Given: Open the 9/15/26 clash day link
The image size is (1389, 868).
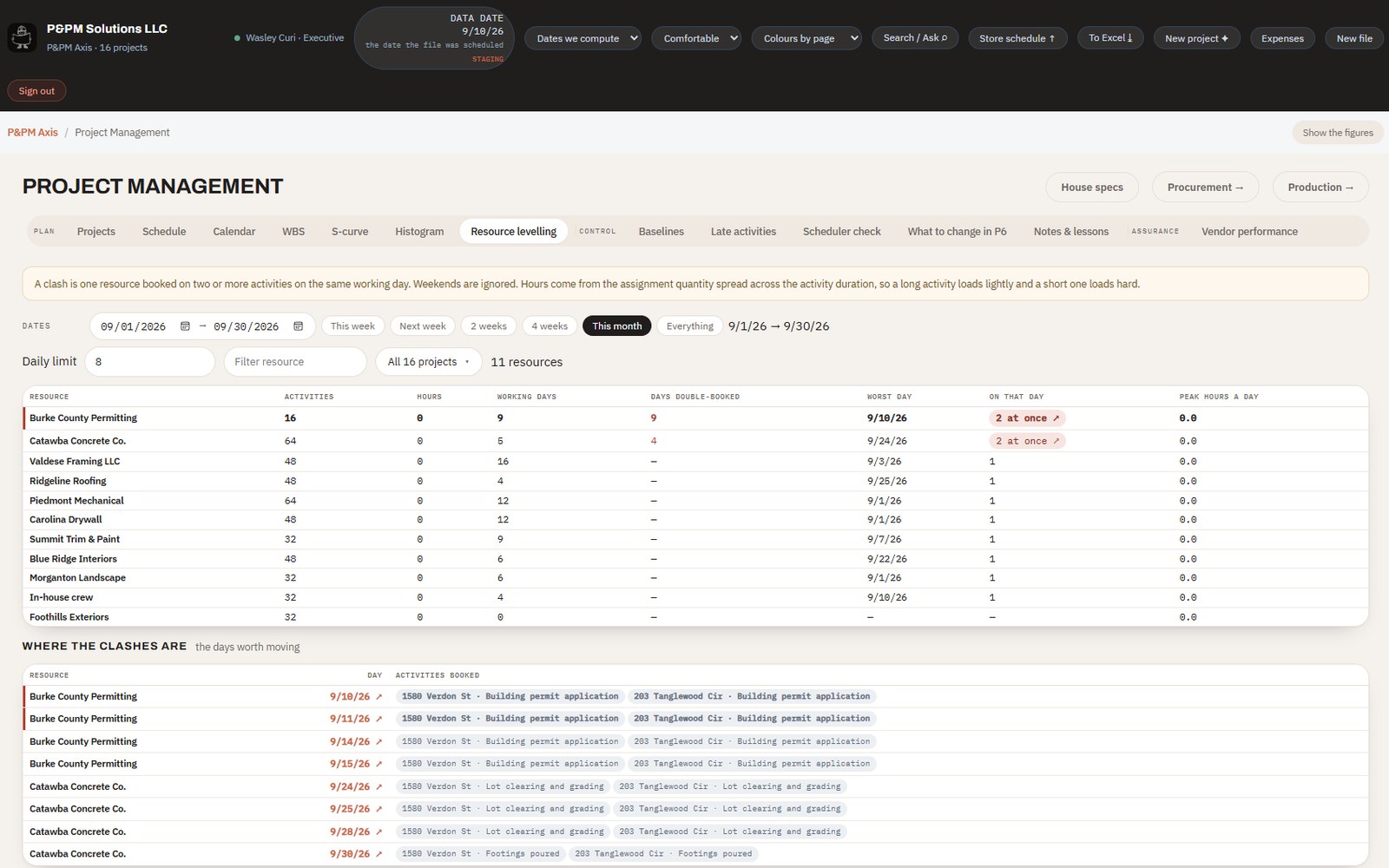Looking at the screenshot, I should [355, 764].
